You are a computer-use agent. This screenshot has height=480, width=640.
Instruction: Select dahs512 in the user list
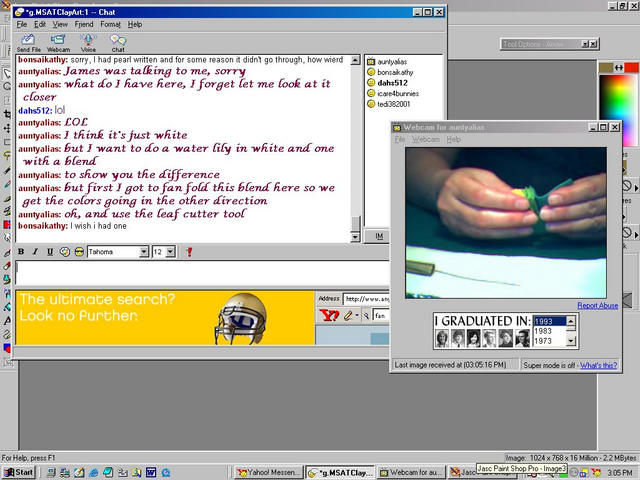(392, 83)
